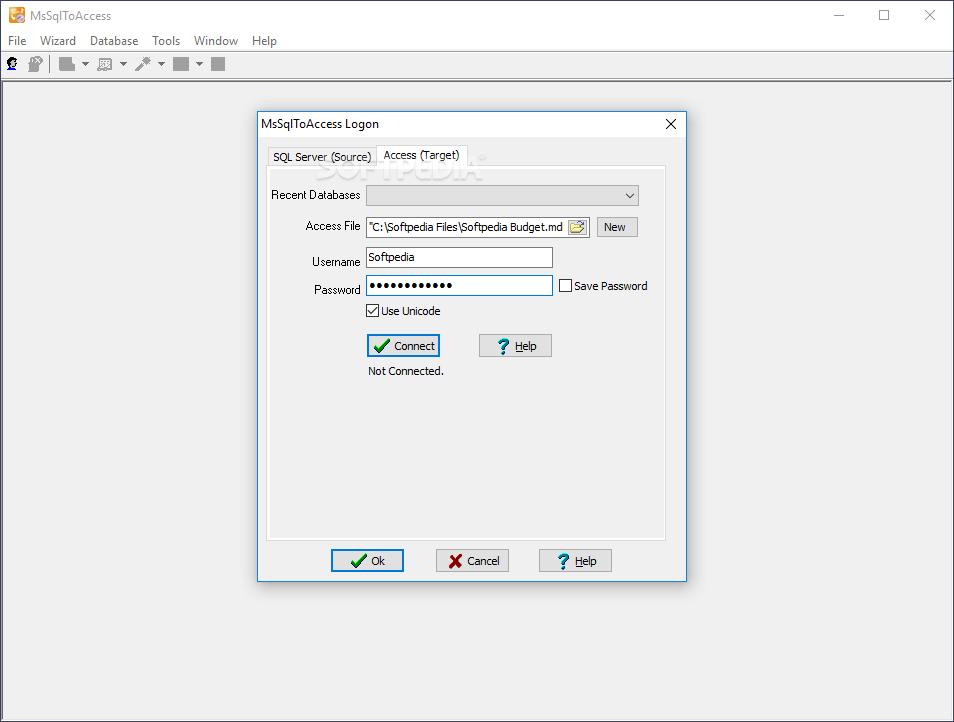954x722 pixels.
Task: Open the Database menu
Action: click(114, 41)
